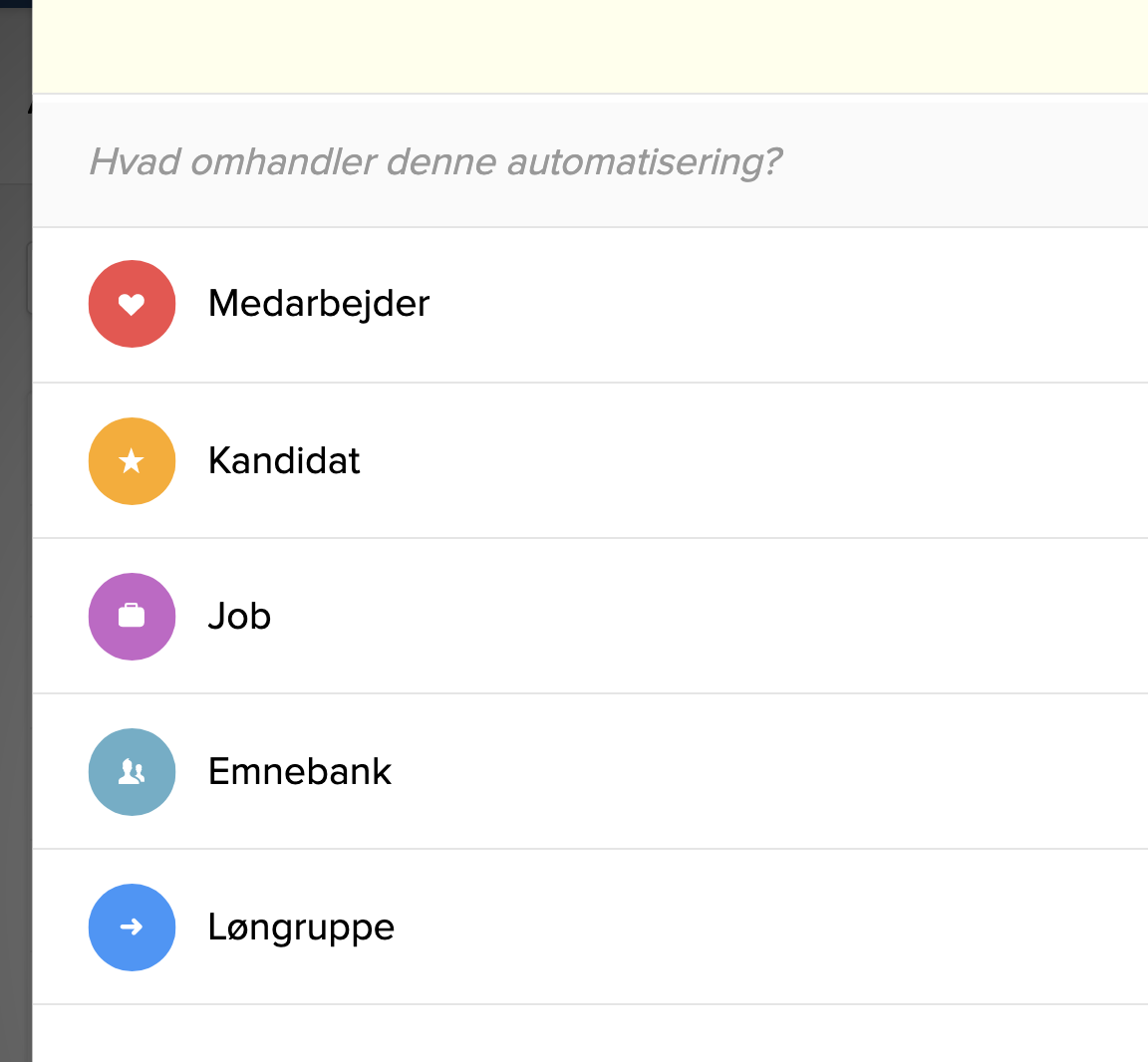1148x1062 pixels.
Task: Click the 'Hvad omhandler denne automatisering?' heading
Action: pos(435,161)
